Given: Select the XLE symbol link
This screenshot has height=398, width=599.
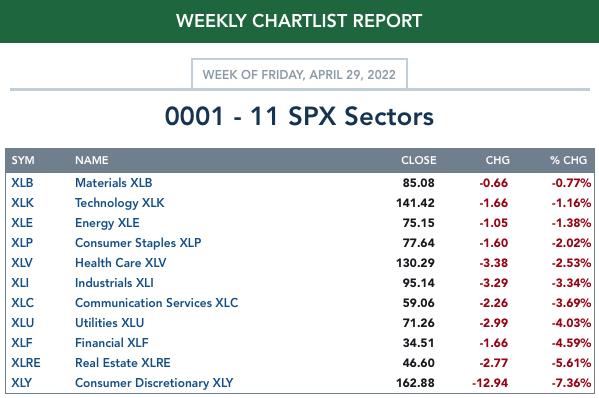Looking at the screenshot, I should coord(22,223).
